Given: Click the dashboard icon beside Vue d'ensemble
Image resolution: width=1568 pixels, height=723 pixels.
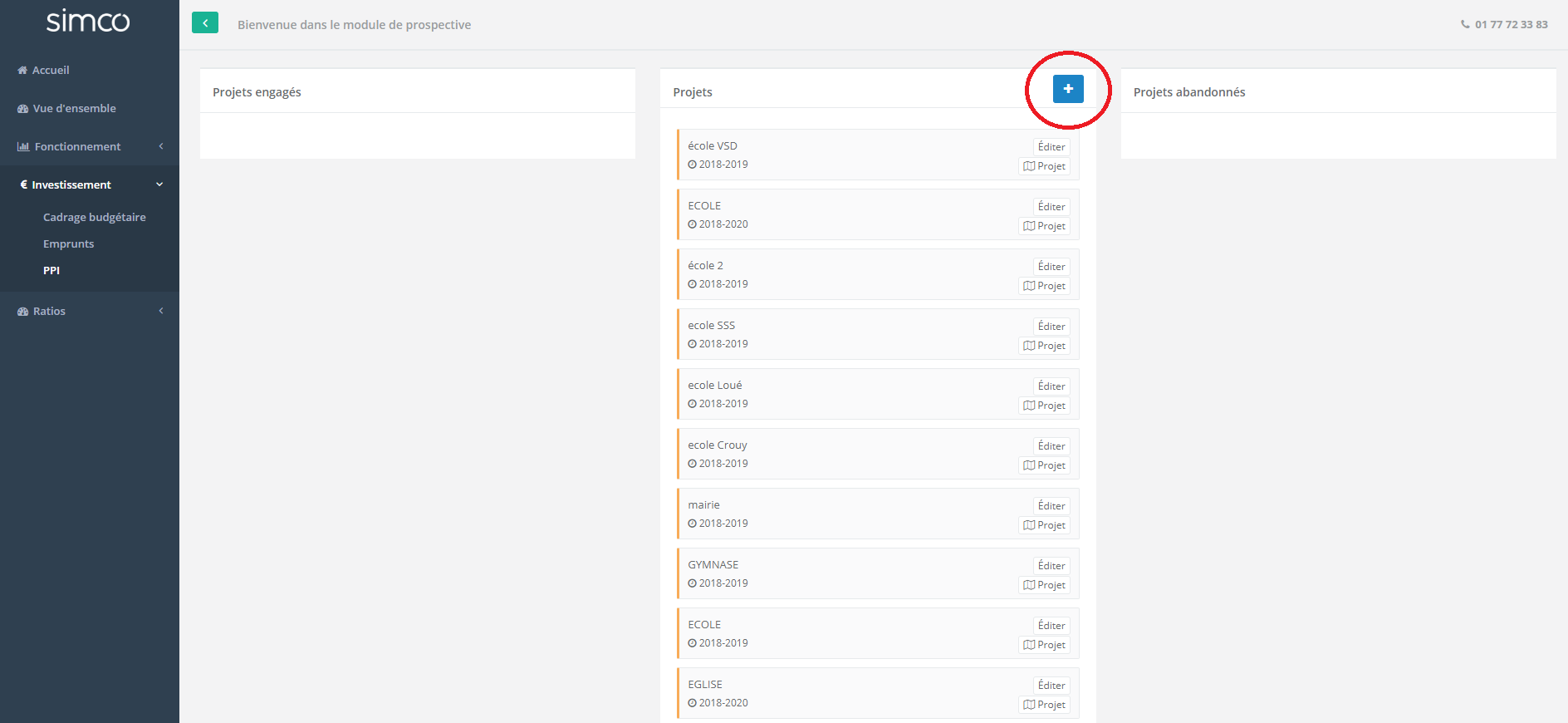Looking at the screenshot, I should 22,109.
